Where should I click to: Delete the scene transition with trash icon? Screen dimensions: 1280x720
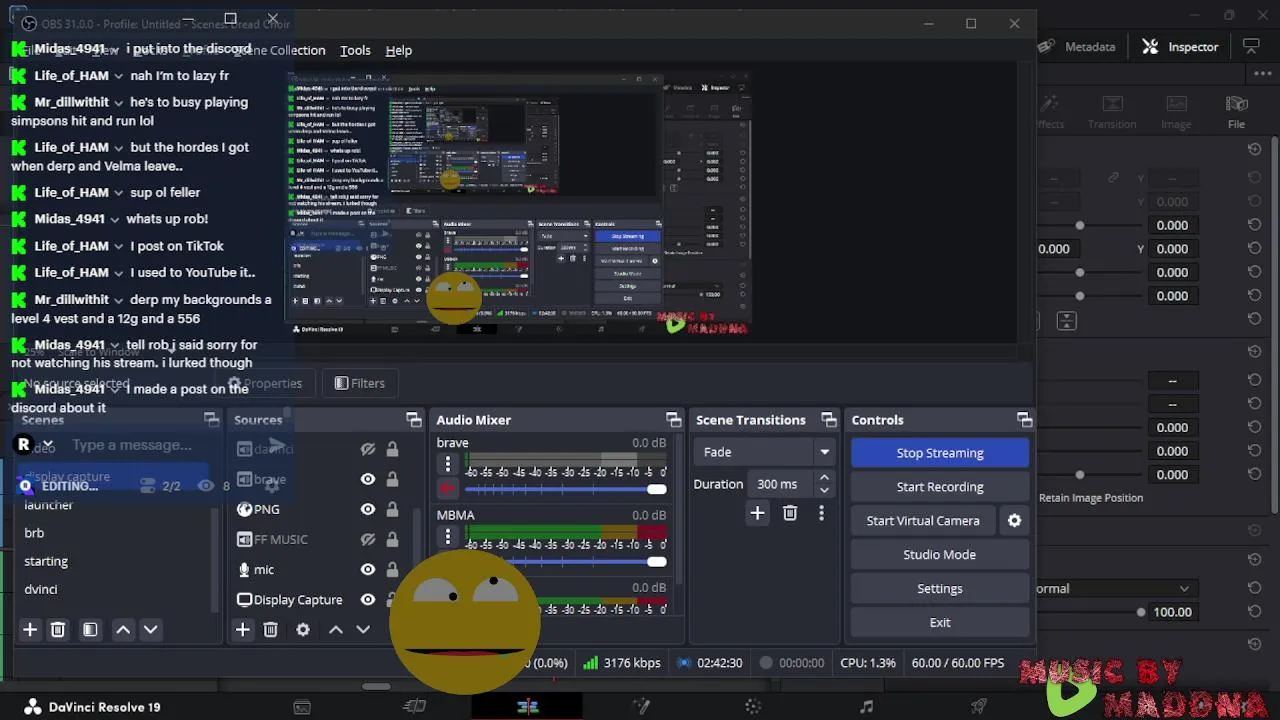point(790,513)
